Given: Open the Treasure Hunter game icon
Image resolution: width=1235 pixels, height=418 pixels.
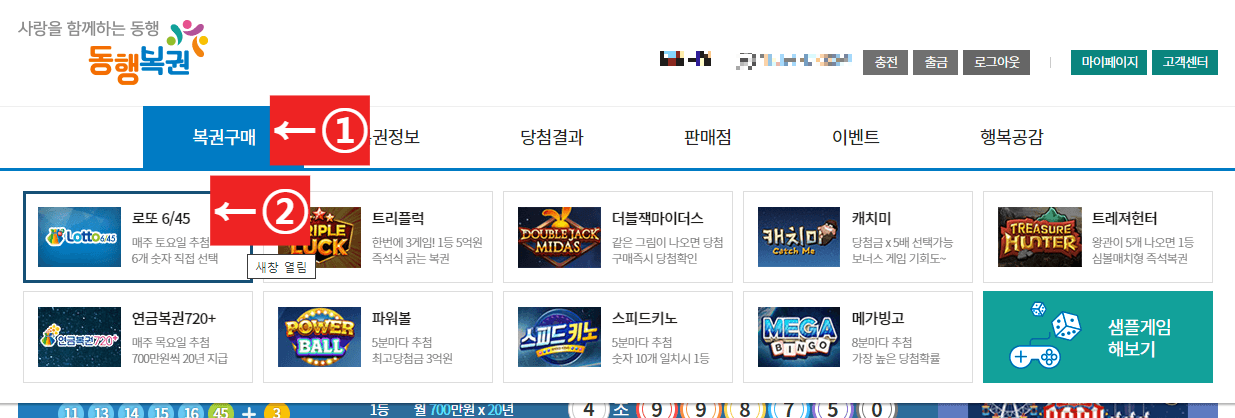Looking at the screenshot, I should coord(1040,237).
